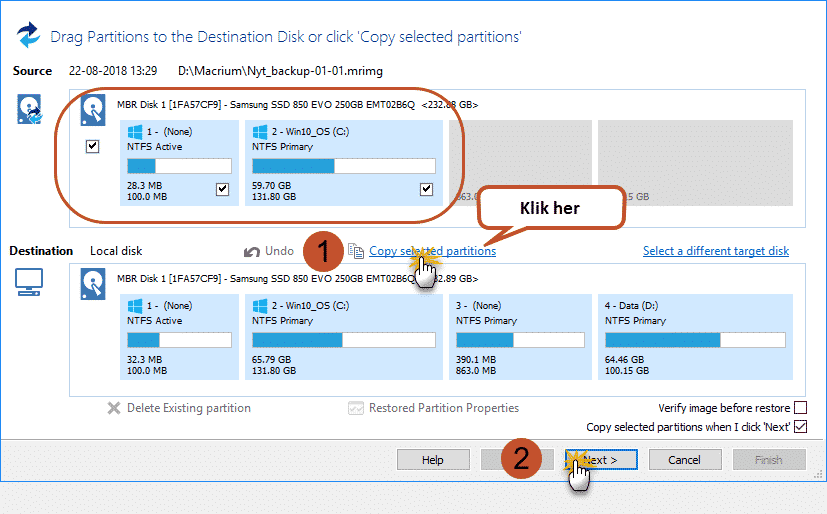The height and width of the screenshot is (514, 827).
Task: Click Copy selected partitions link
Action: [x=432, y=252]
